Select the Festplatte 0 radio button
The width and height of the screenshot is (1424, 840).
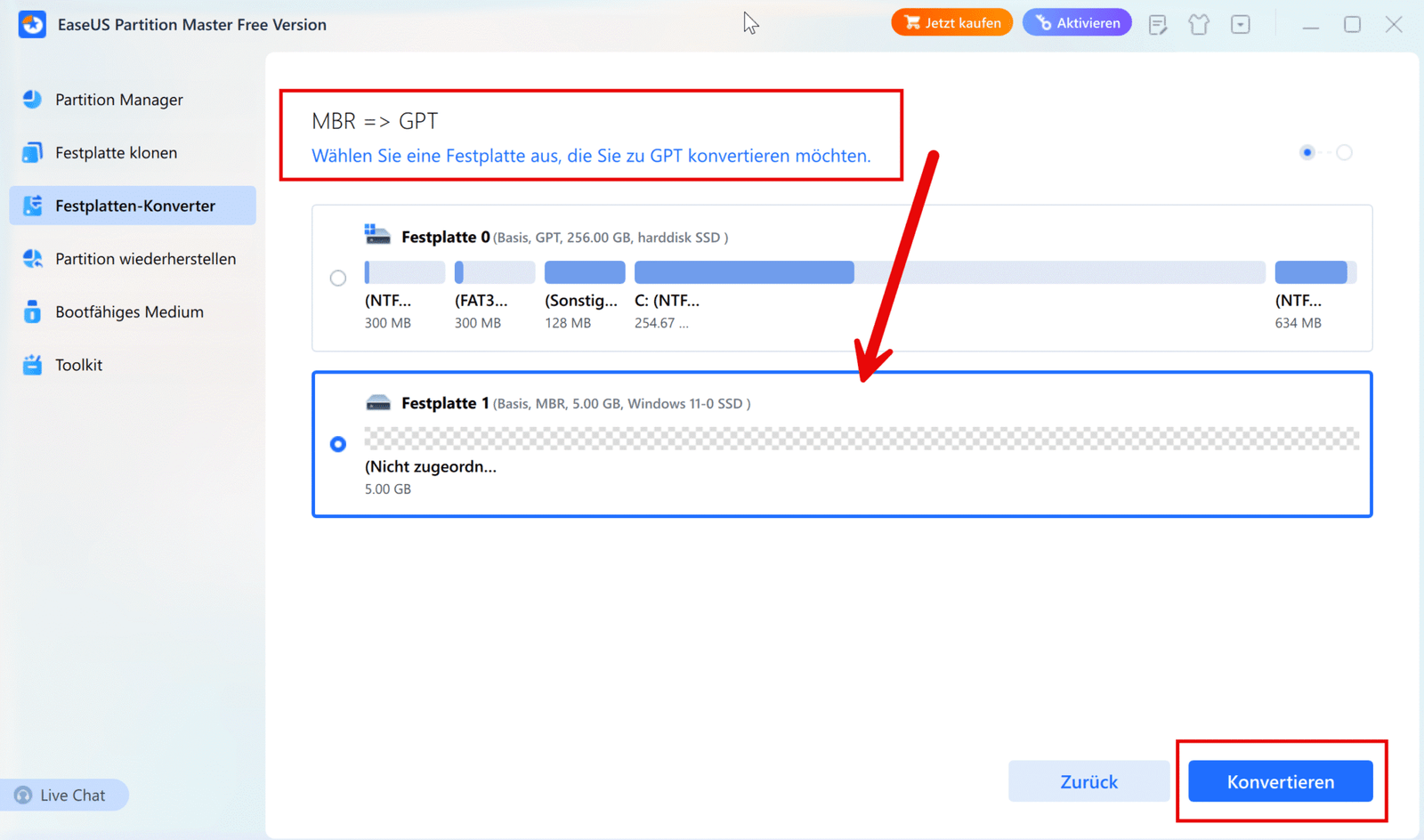338,278
